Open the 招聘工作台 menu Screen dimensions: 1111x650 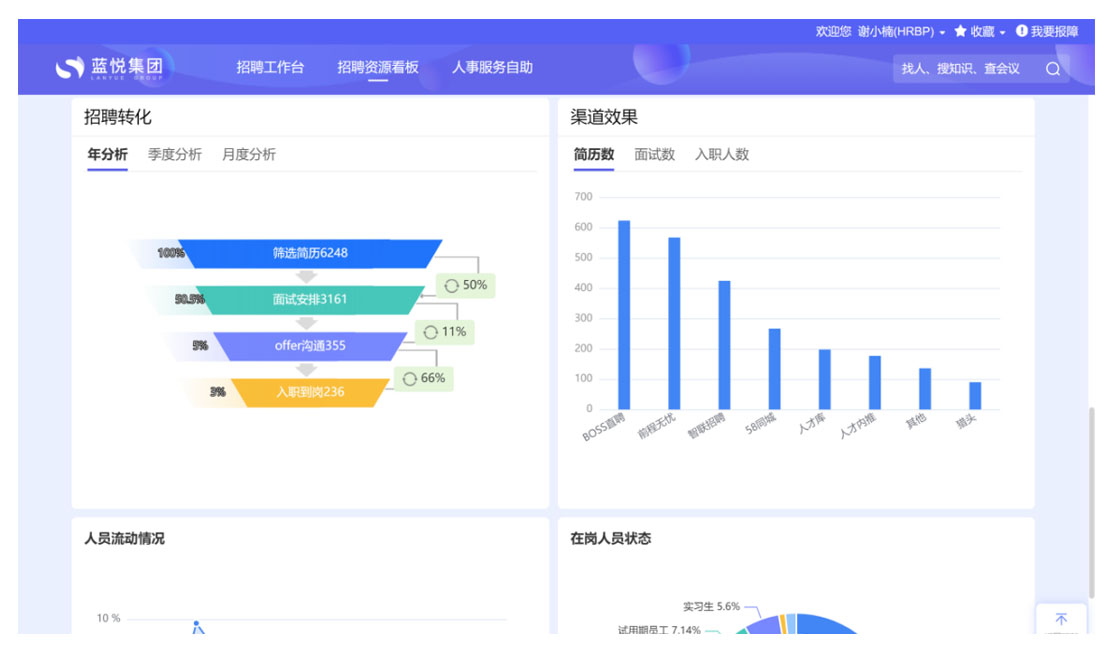coord(270,68)
